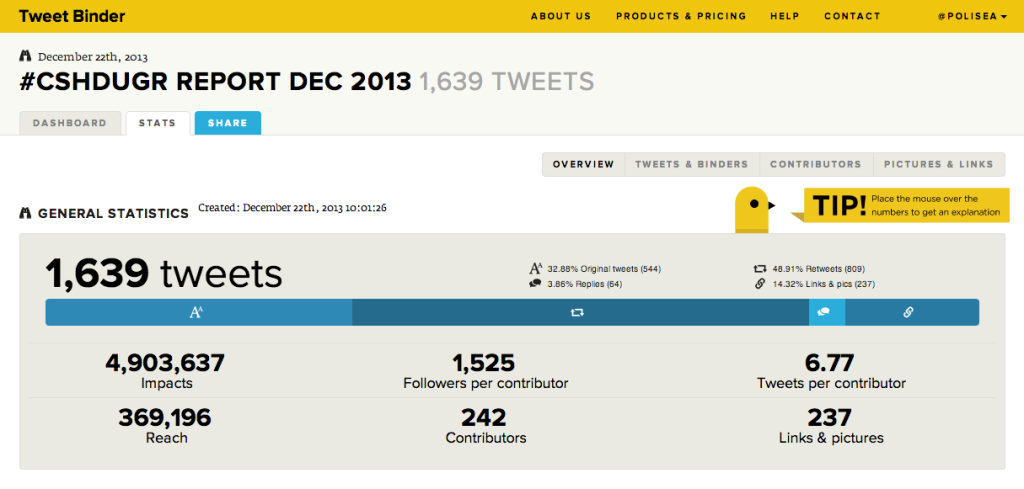Open the About Us page
Viewport: 1024px width, 489px height.
pyautogui.click(x=561, y=16)
